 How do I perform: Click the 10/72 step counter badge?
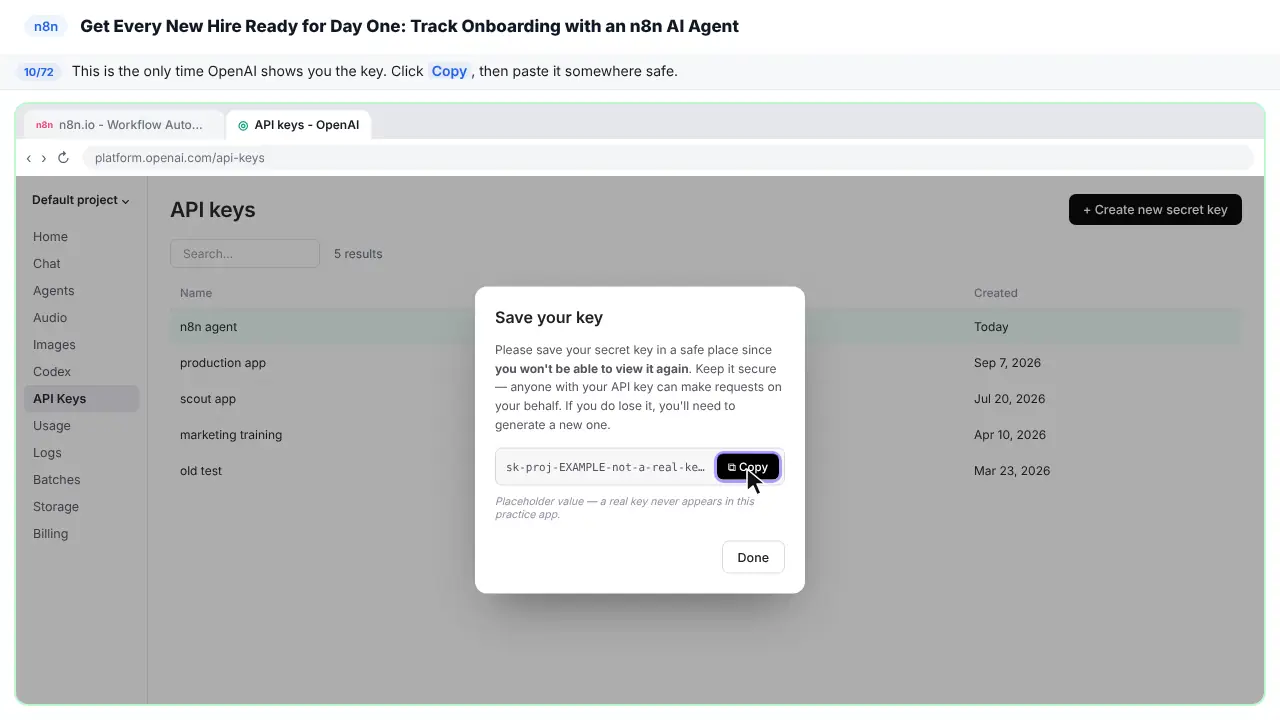tap(39, 72)
